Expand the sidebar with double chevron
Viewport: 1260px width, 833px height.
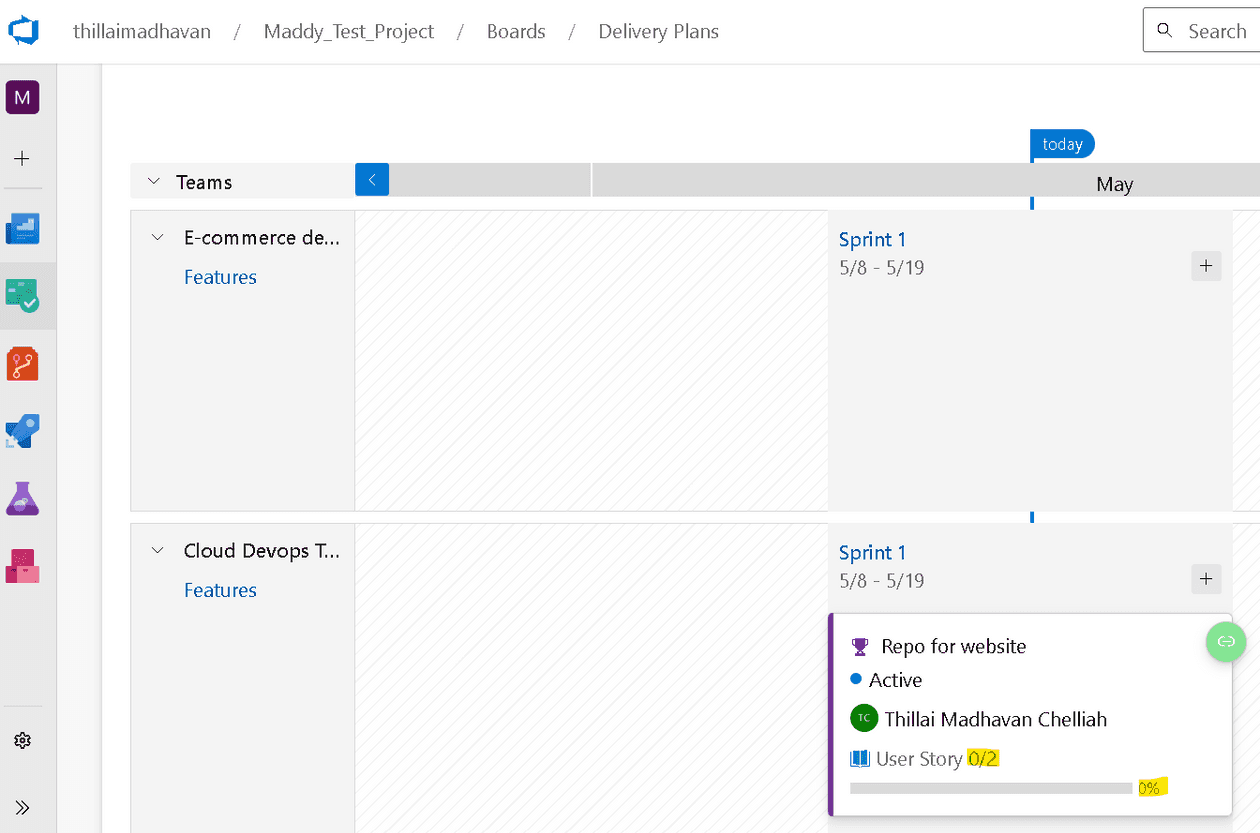[x=22, y=807]
